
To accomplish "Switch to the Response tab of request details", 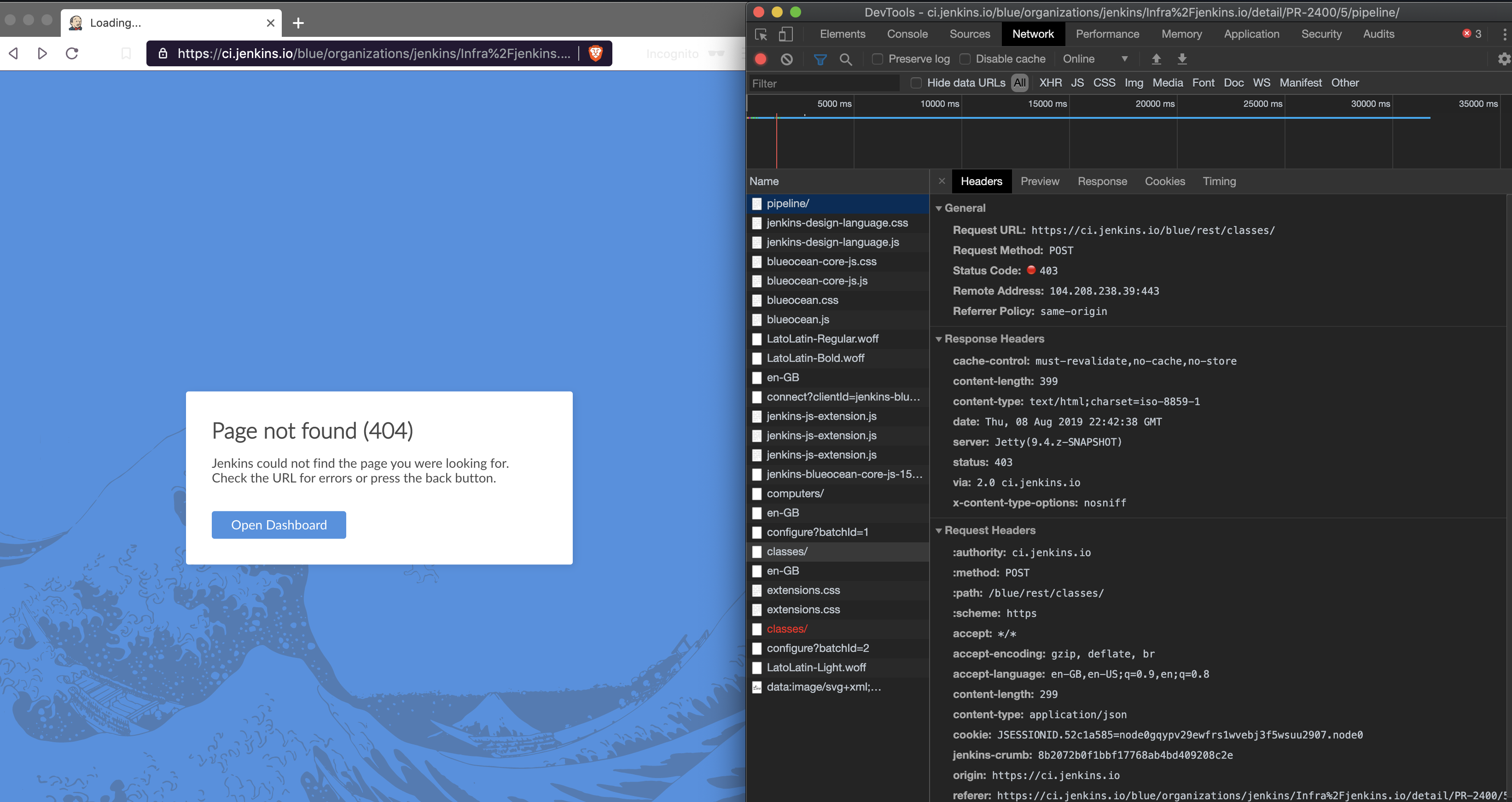I will coord(1102,181).
